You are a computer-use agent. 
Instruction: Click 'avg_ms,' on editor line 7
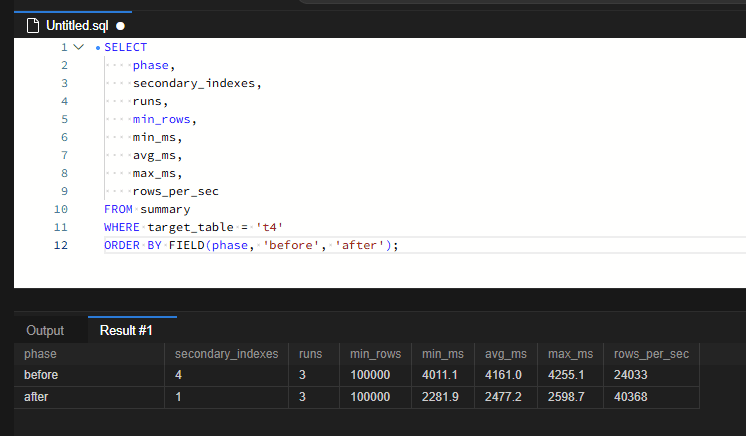[157, 155]
